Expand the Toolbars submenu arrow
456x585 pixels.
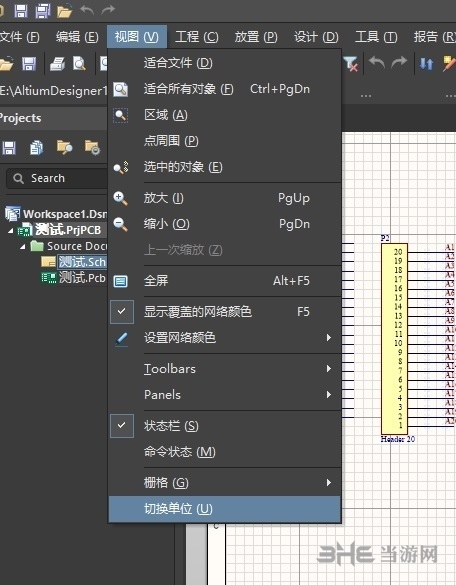click(x=328, y=369)
